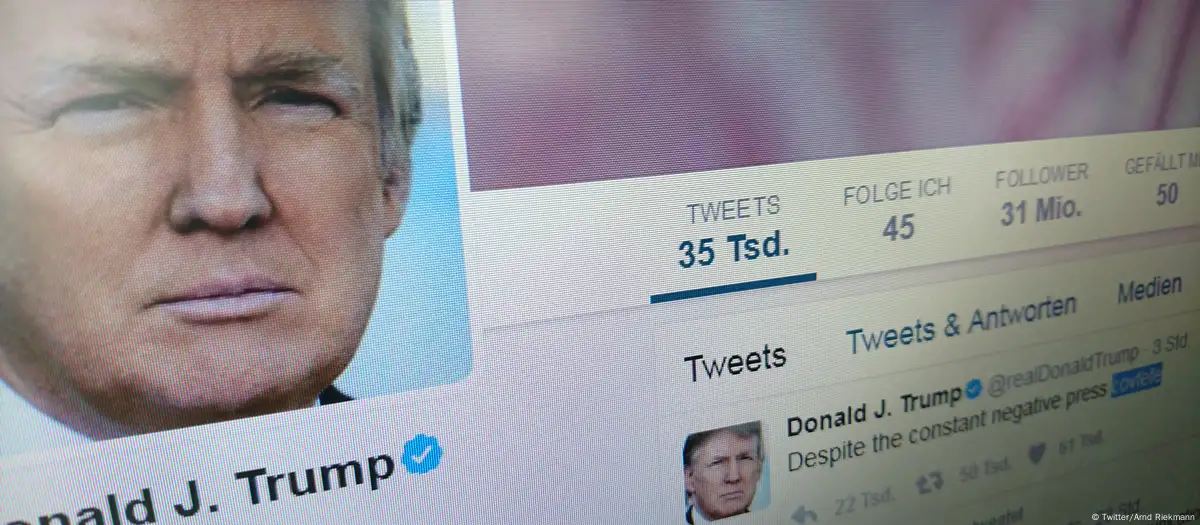Open the Folge ich 45 list
Viewport: 1200px width, 525px height.
click(897, 209)
